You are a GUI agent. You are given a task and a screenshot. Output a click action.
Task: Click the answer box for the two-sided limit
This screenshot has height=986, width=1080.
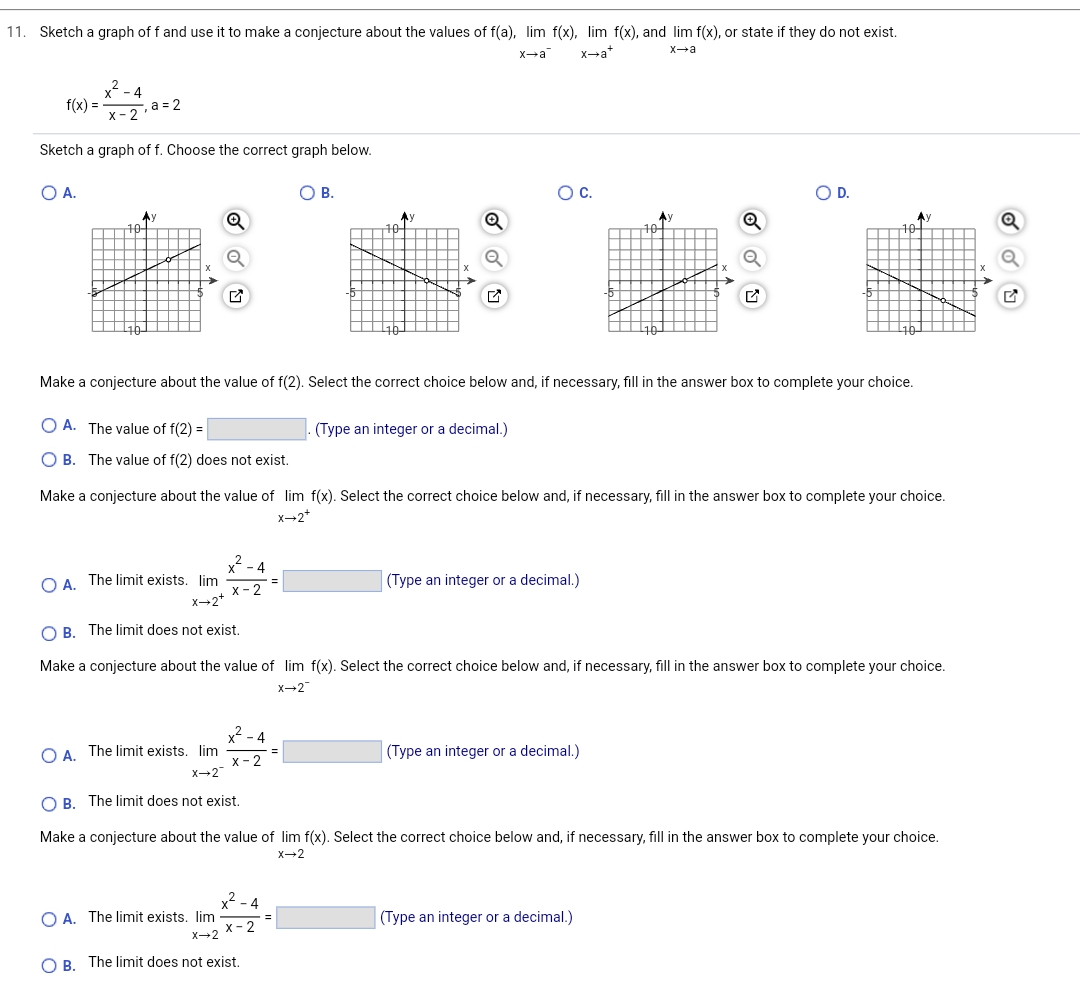coord(323,917)
